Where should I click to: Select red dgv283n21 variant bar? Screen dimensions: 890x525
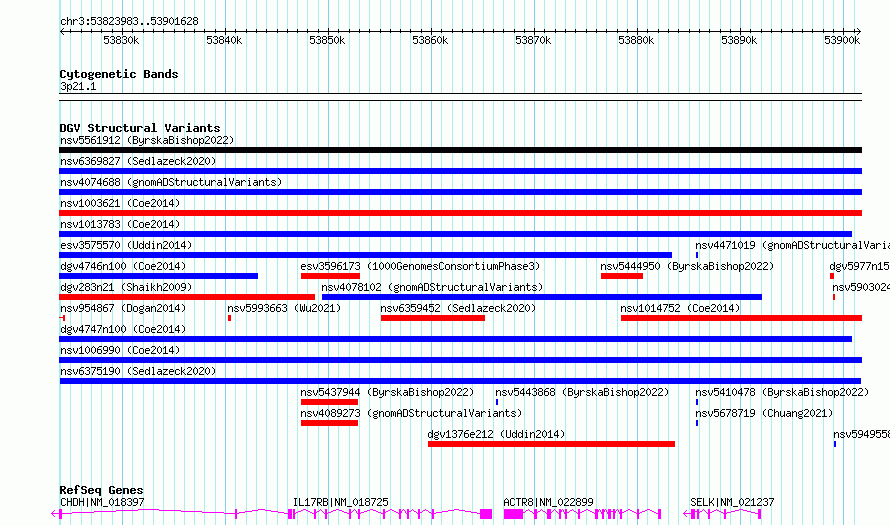pos(187,297)
